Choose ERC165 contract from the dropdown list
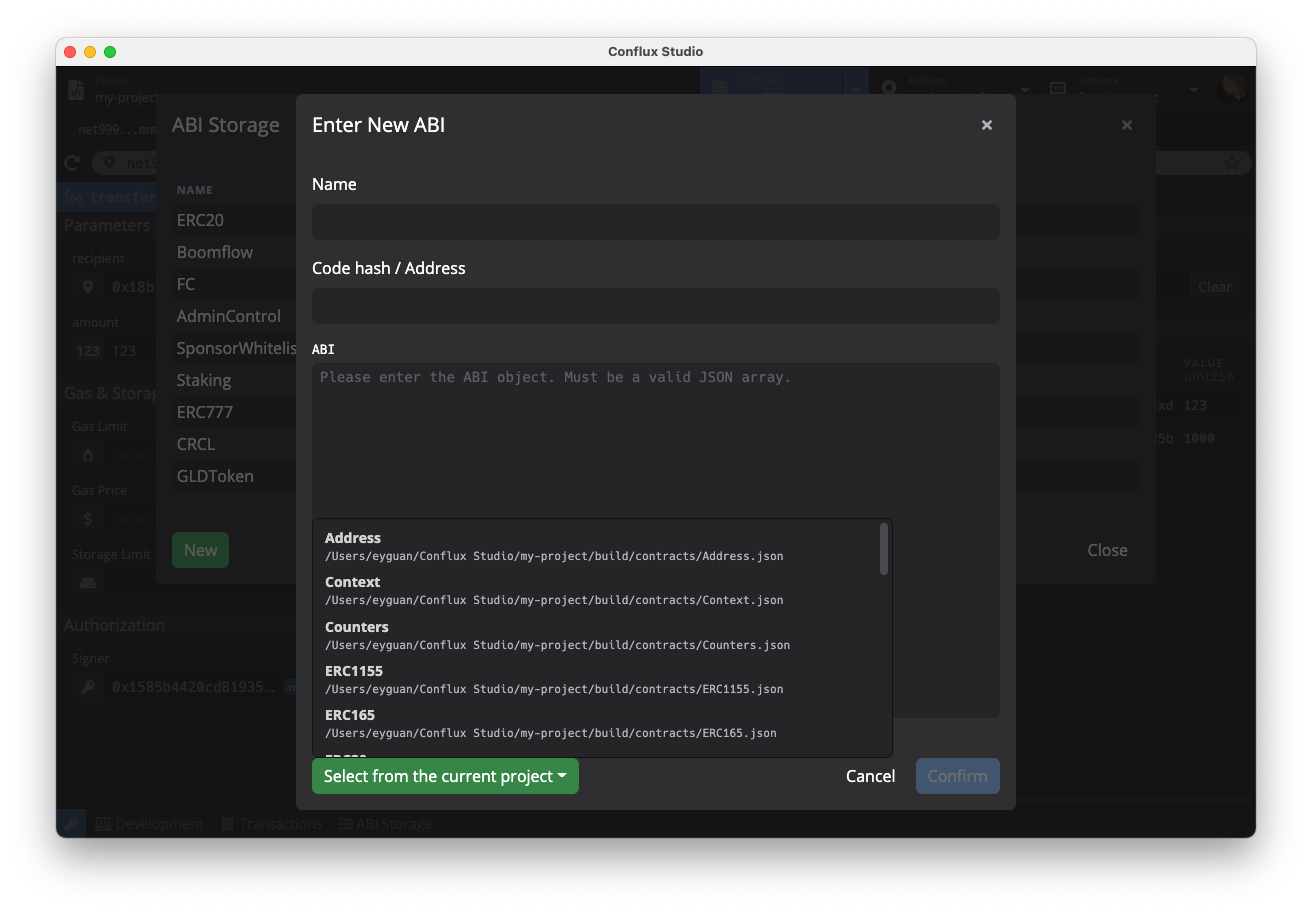 [x=596, y=723]
